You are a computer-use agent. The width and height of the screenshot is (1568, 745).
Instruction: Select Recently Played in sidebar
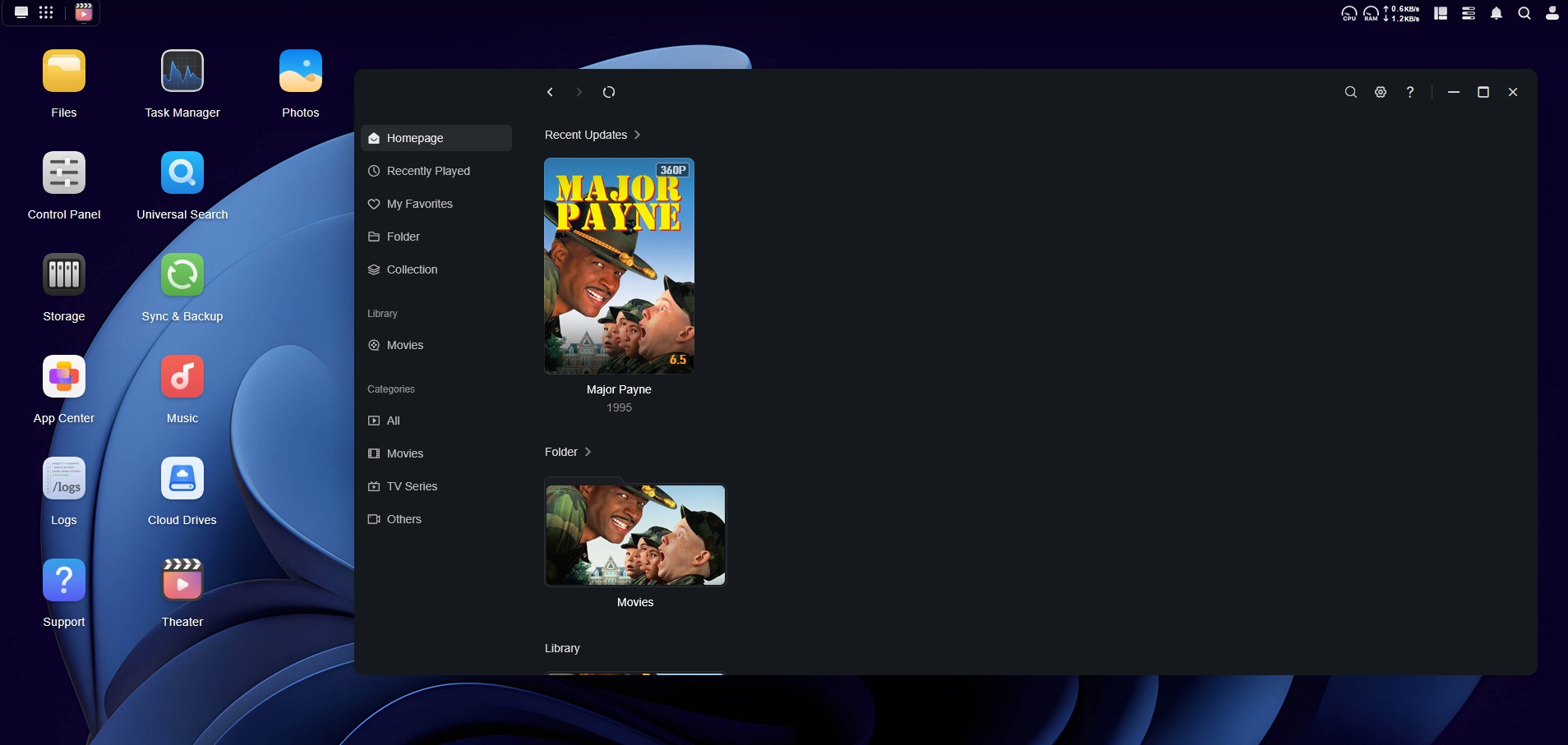tap(428, 171)
